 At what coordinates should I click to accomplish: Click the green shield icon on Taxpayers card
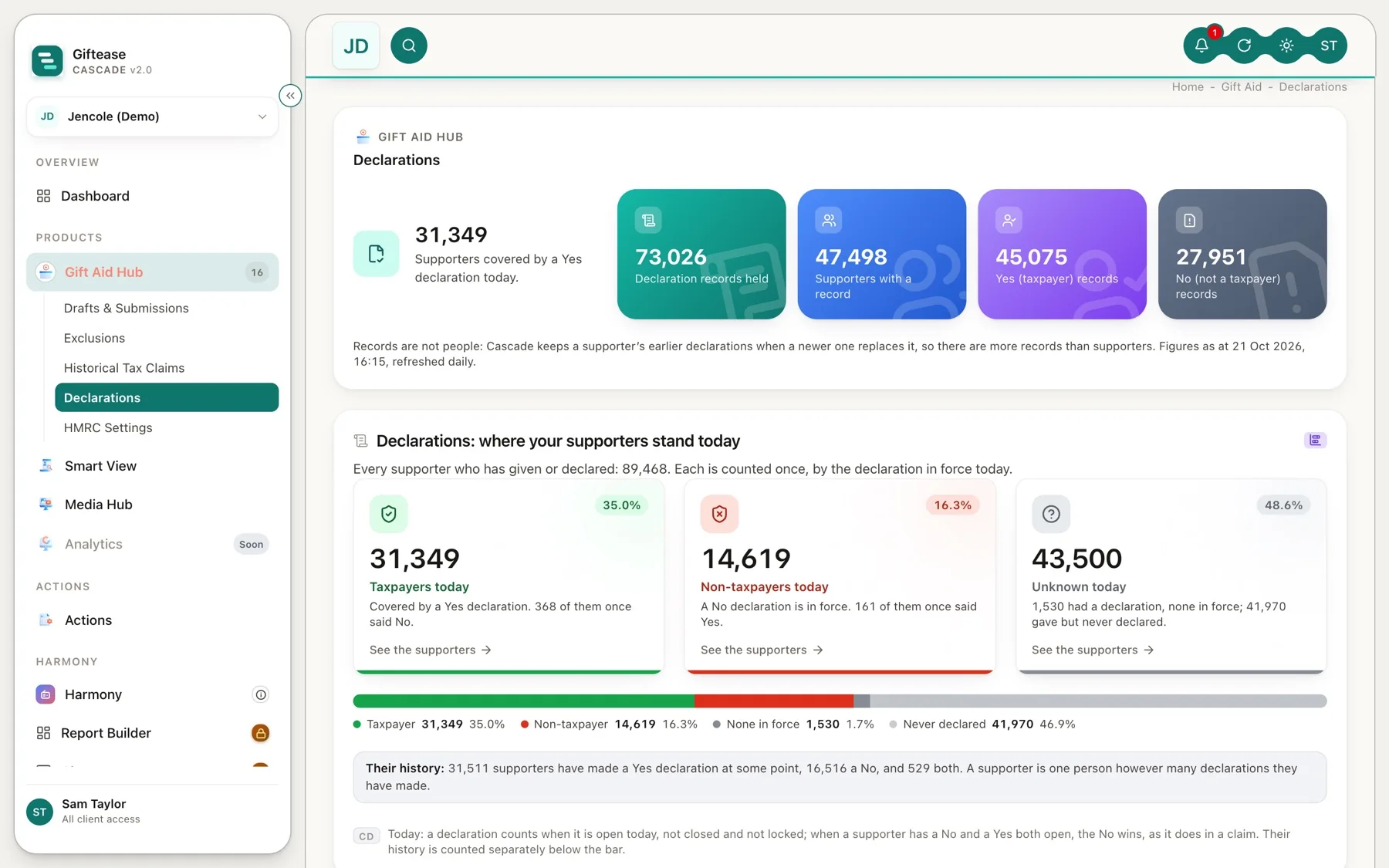(389, 514)
